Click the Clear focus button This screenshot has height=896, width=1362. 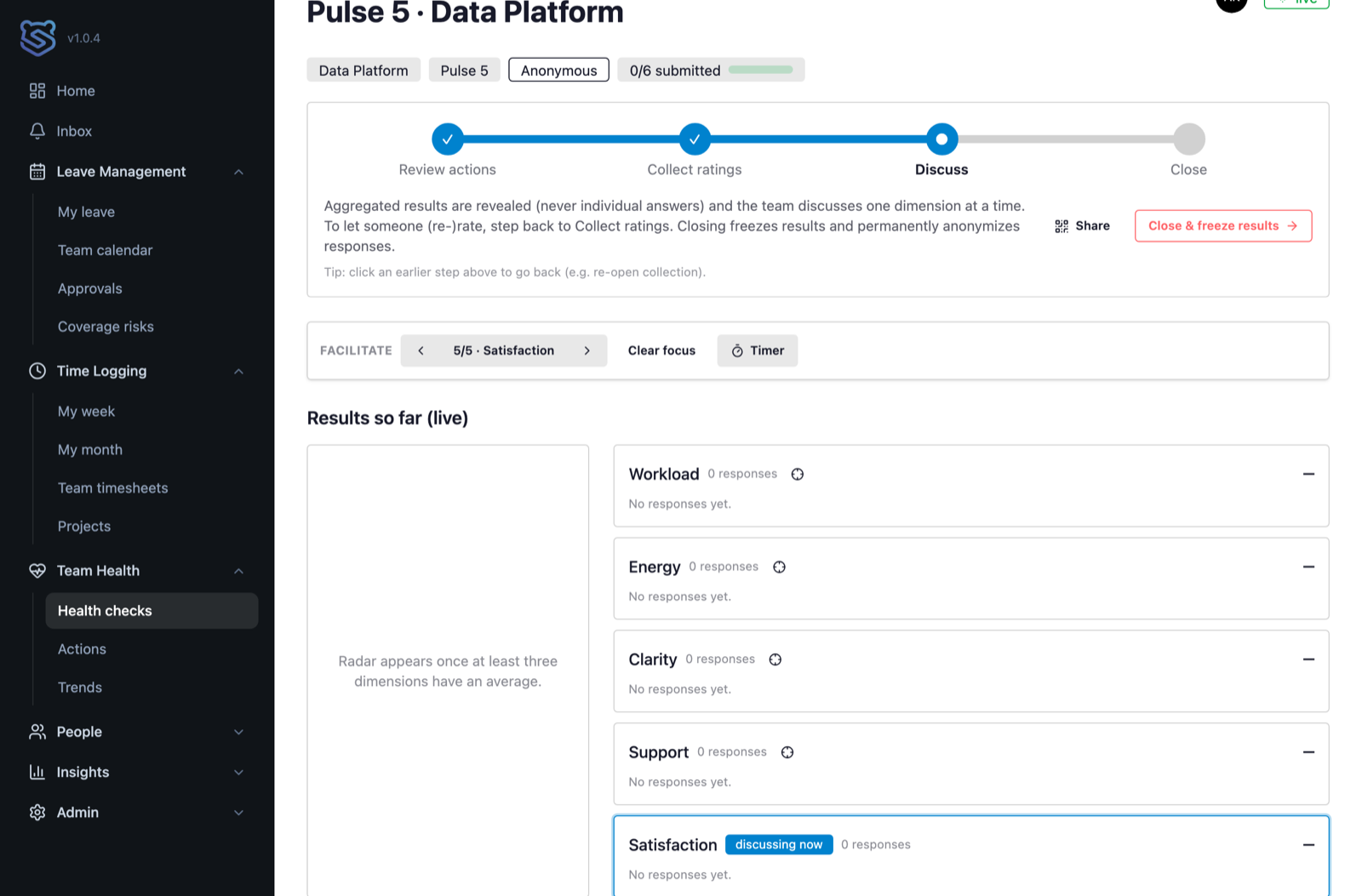[x=661, y=351]
